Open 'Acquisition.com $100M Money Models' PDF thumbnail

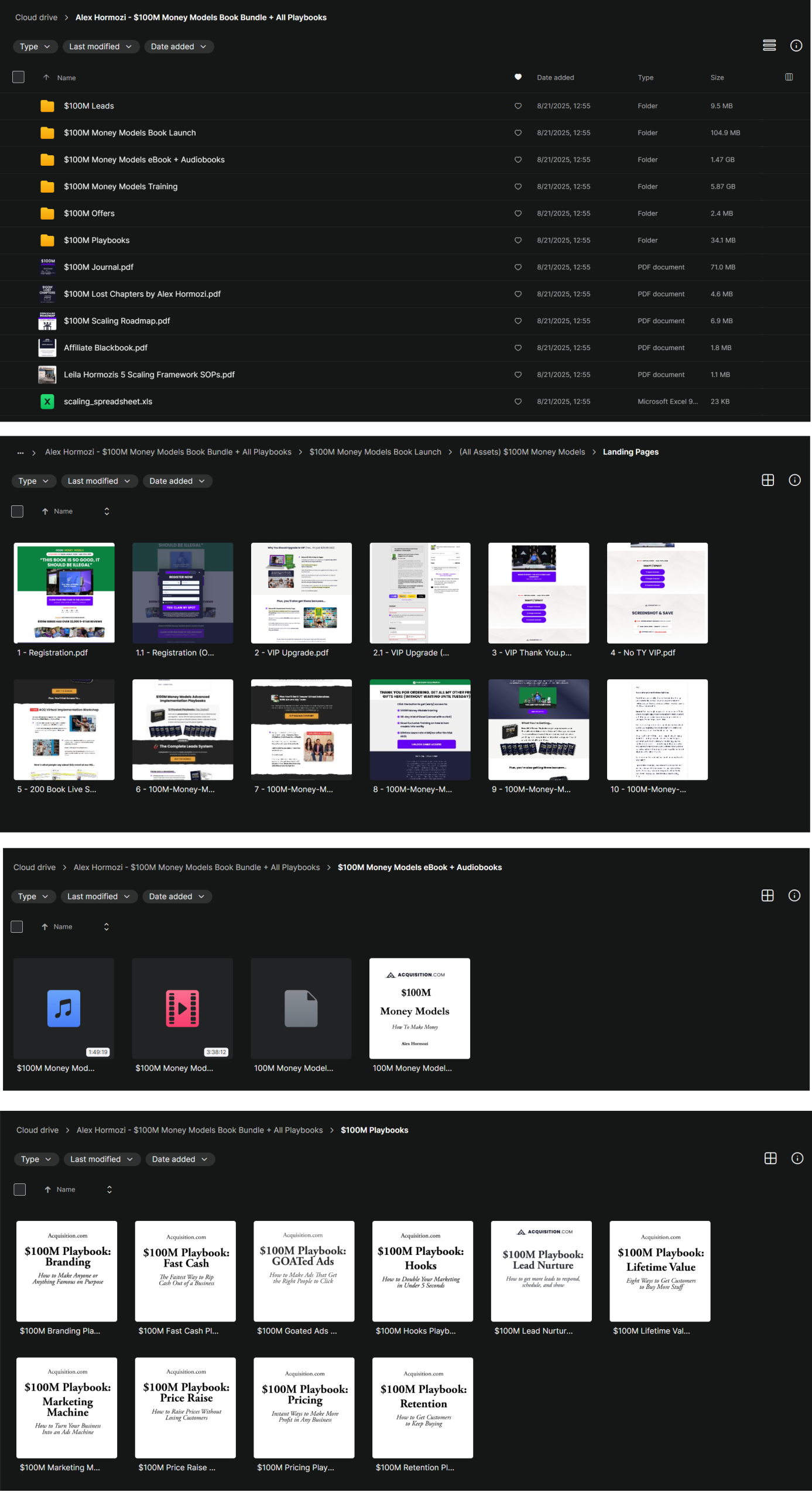tap(419, 1008)
